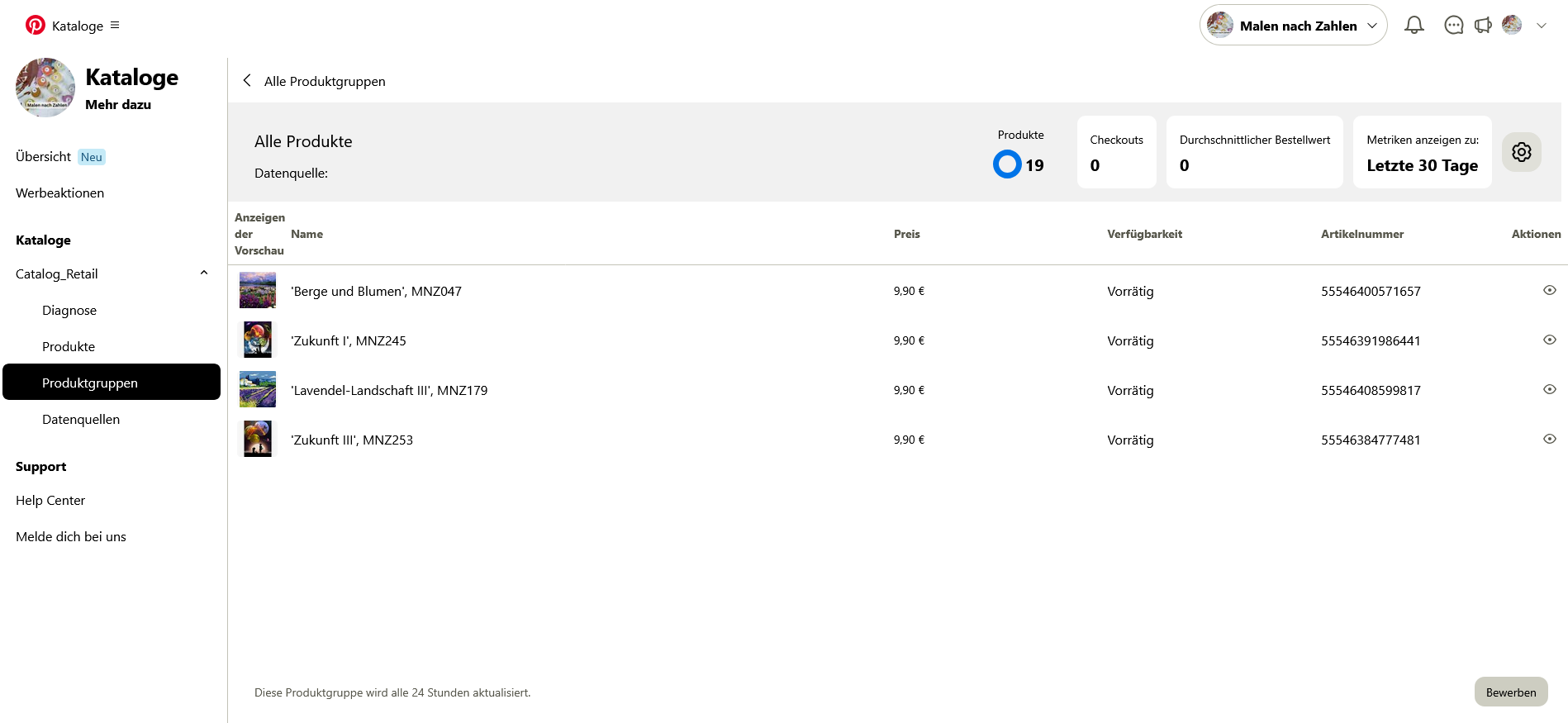Open 'Zukunft III' product thumbnail

tap(258, 440)
